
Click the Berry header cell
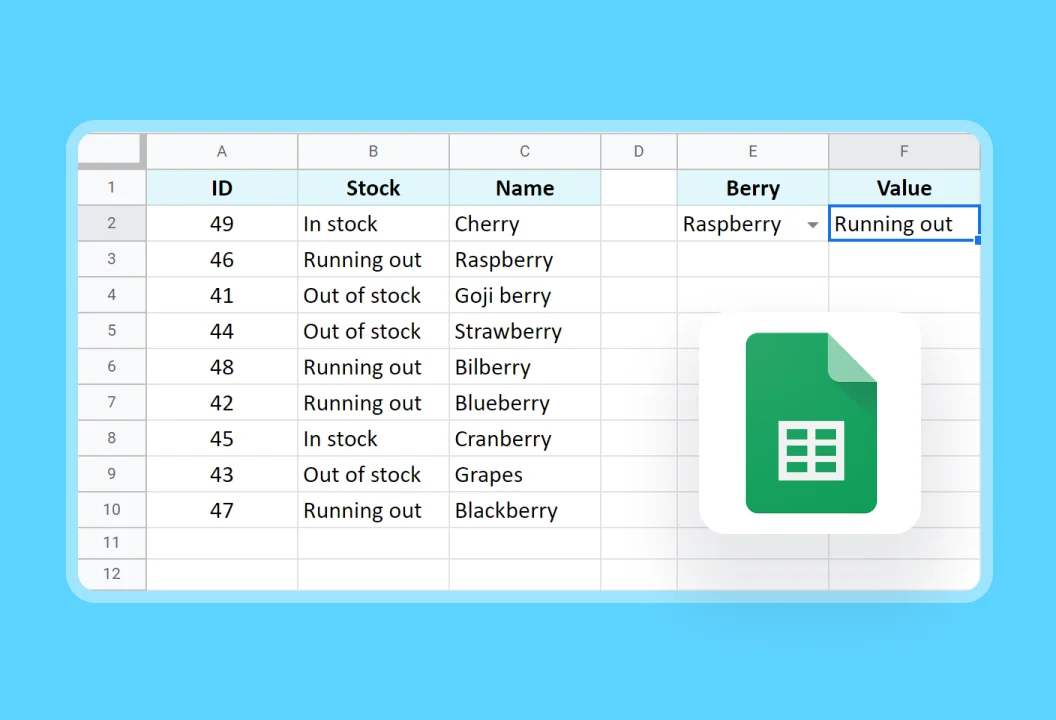point(752,188)
